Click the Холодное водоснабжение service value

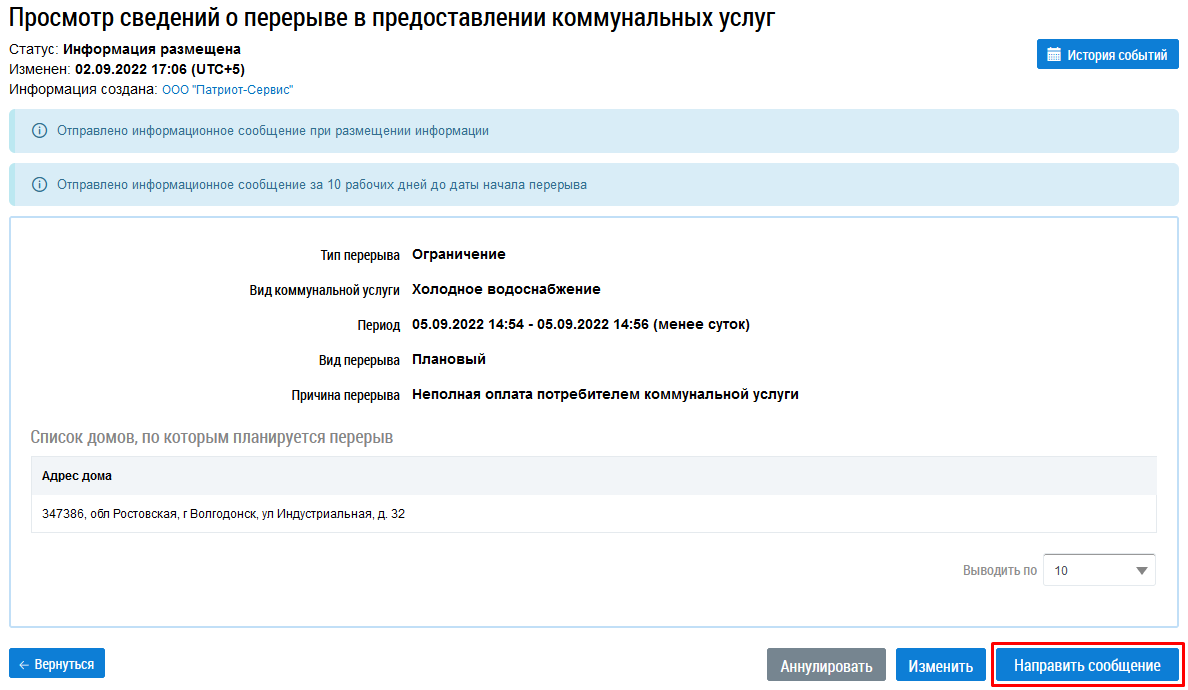pos(506,289)
